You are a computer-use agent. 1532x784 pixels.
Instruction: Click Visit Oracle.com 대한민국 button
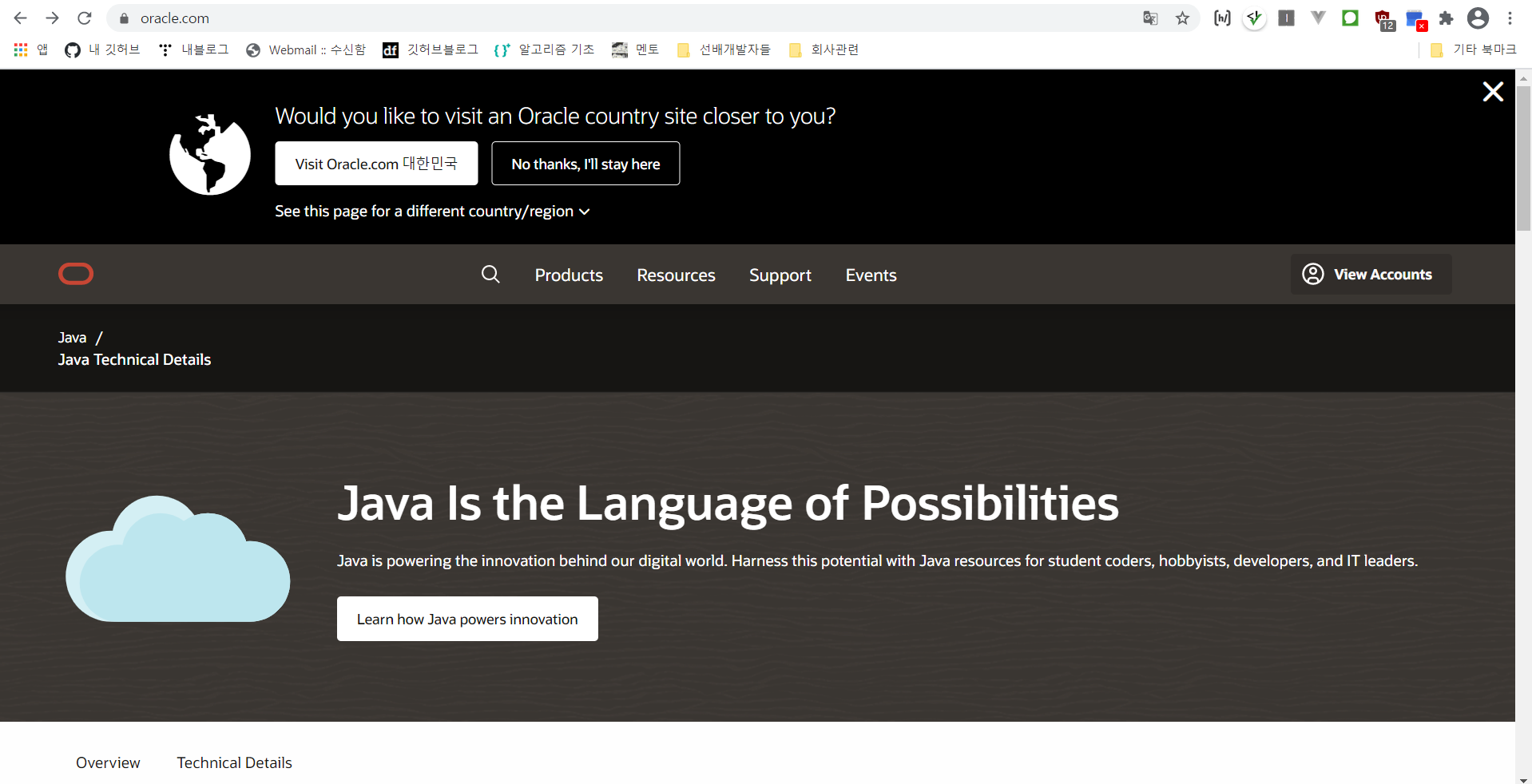(376, 164)
